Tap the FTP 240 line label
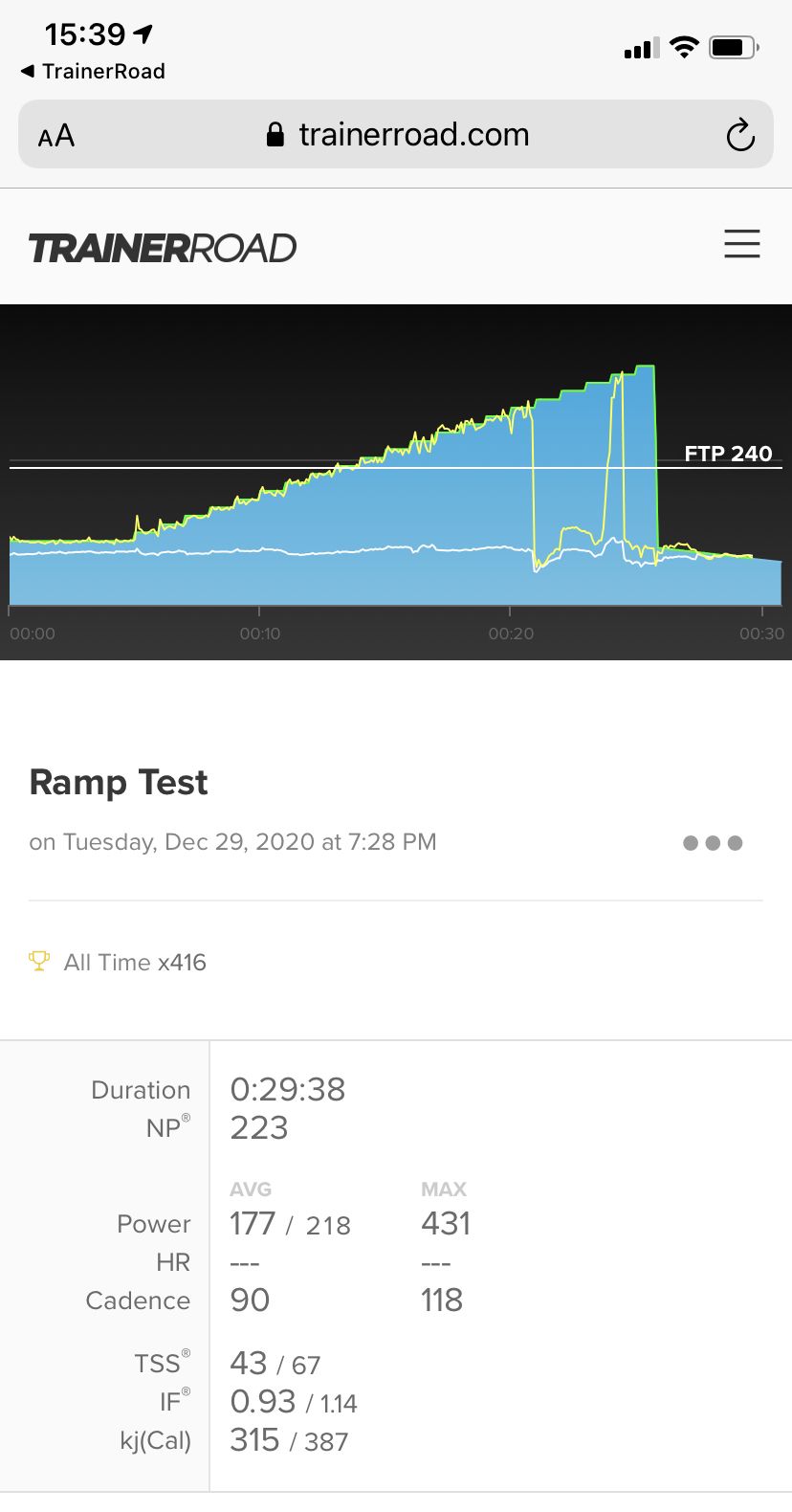This screenshot has width=792, height=1512. coord(728,454)
